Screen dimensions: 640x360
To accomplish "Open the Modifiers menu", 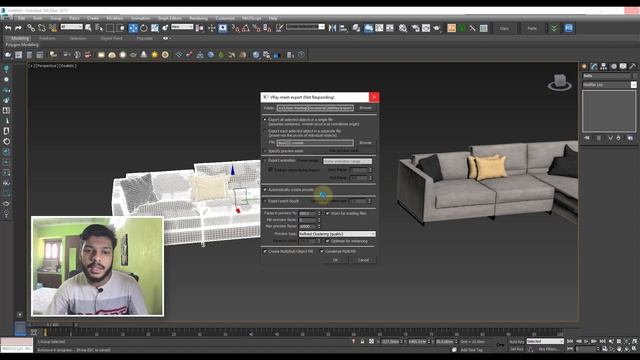I will click(x=114, y=18).
